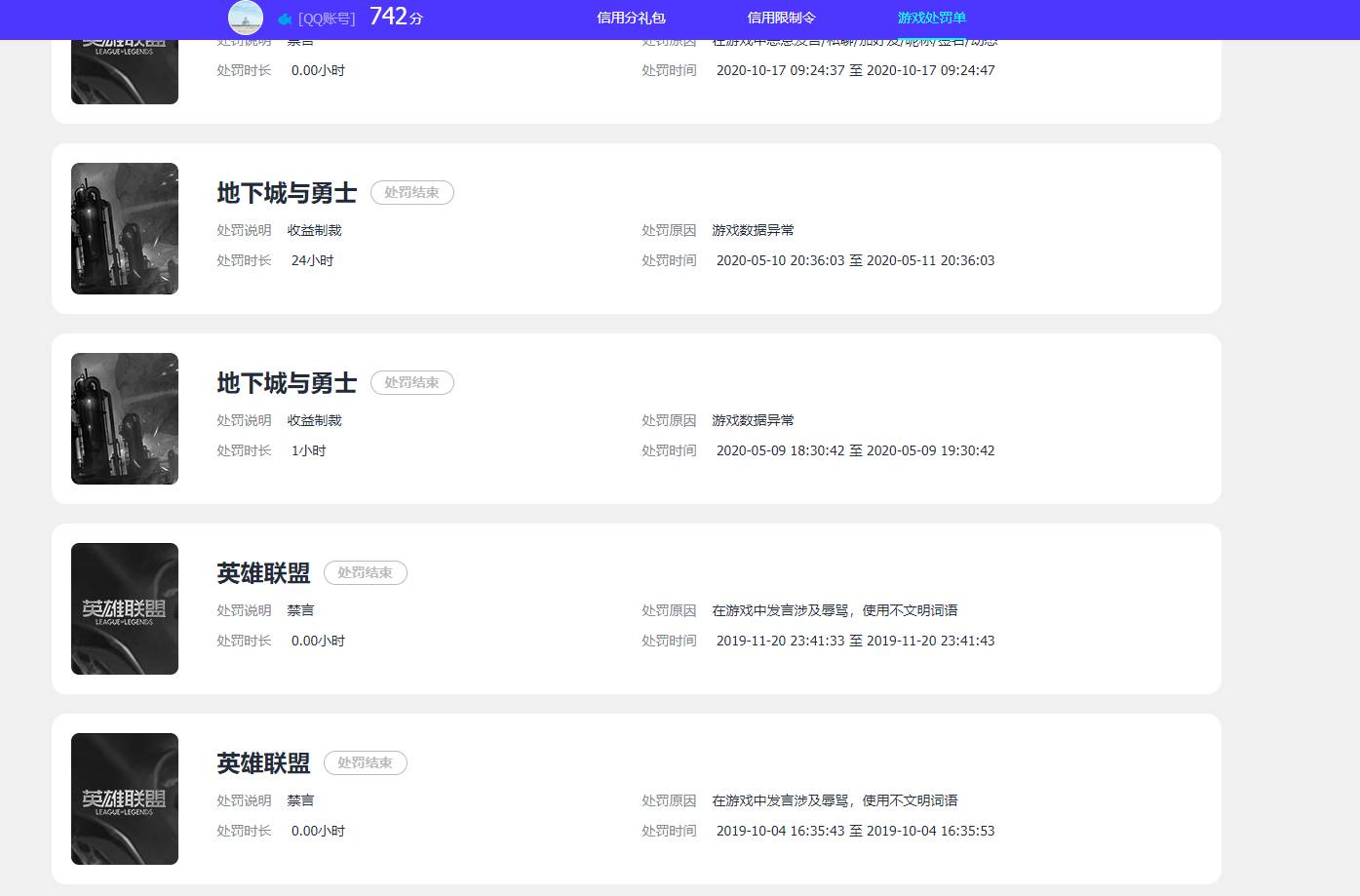Click the 英雄联盟 title dated 2019-11-20
Image resolution: width=1360 pixels, height=896 pixels.
[x=263, y=573]
